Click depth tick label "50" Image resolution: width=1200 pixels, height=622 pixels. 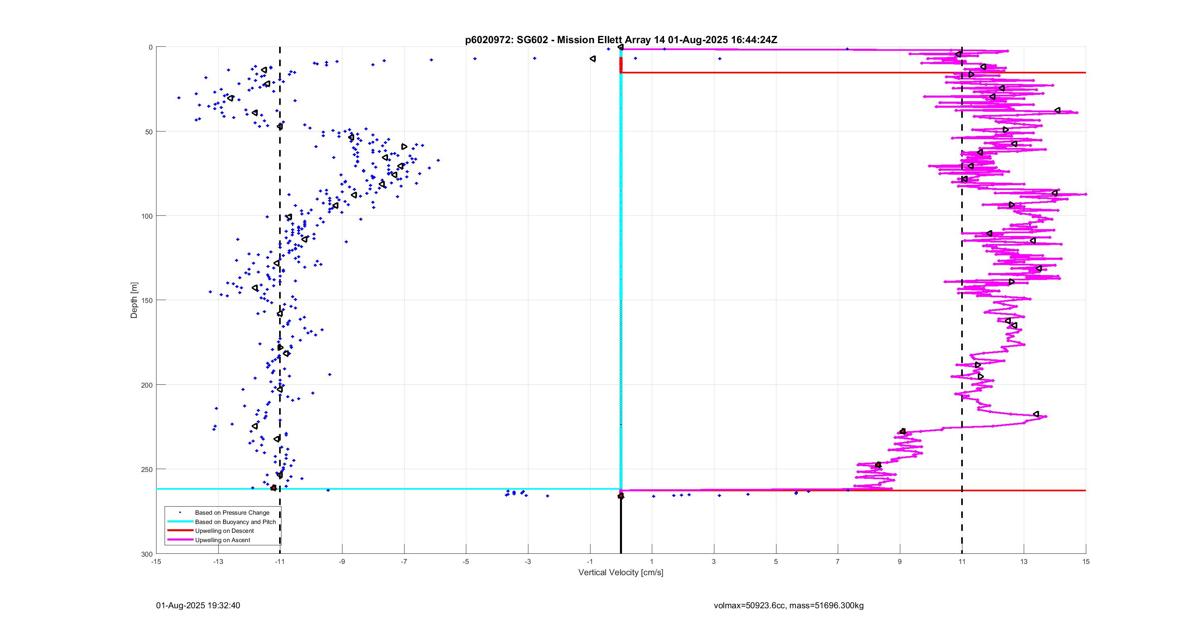pyautogui.click(x=148, y=132)
